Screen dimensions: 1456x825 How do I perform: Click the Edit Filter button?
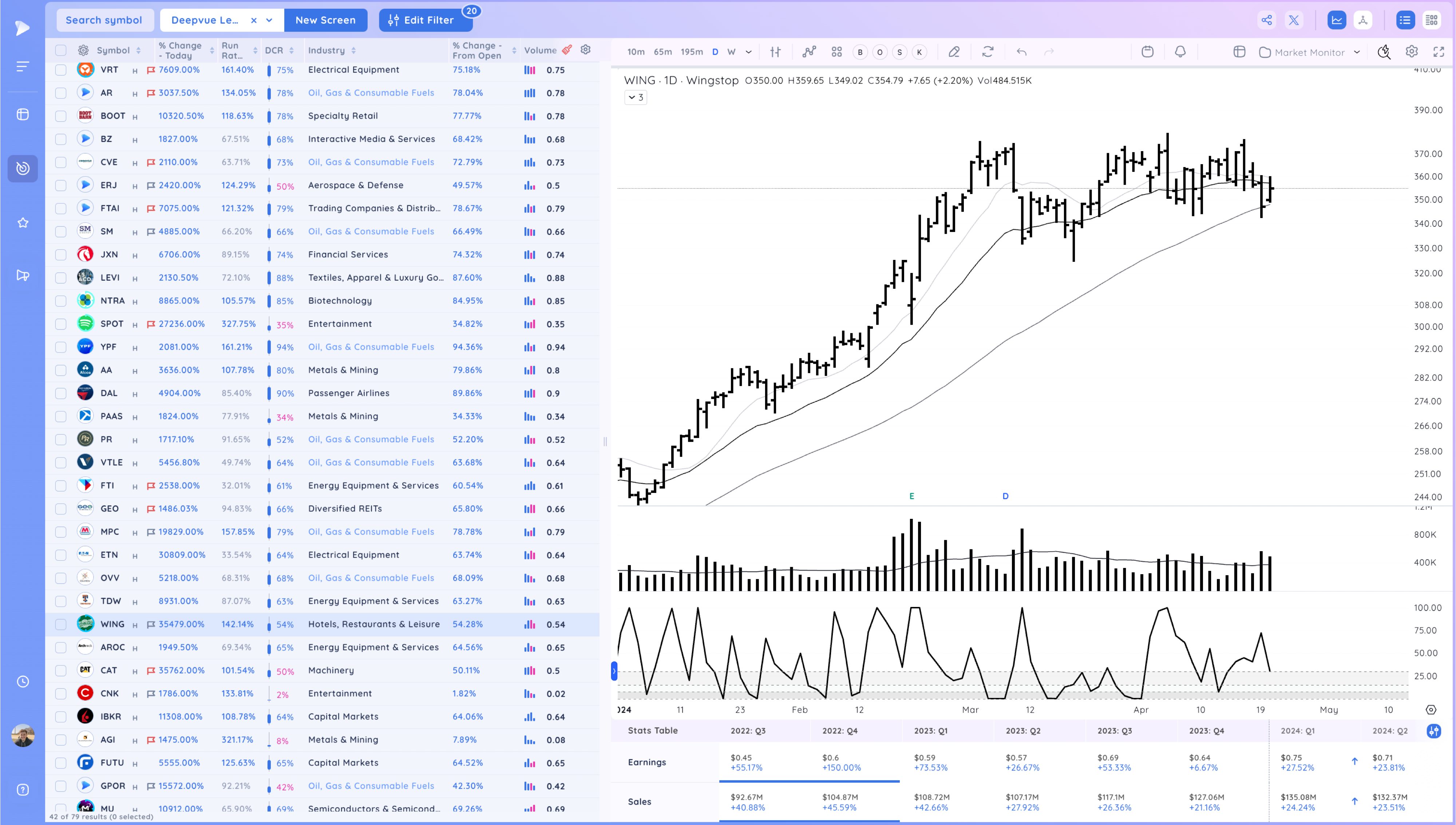click(426, 20)
